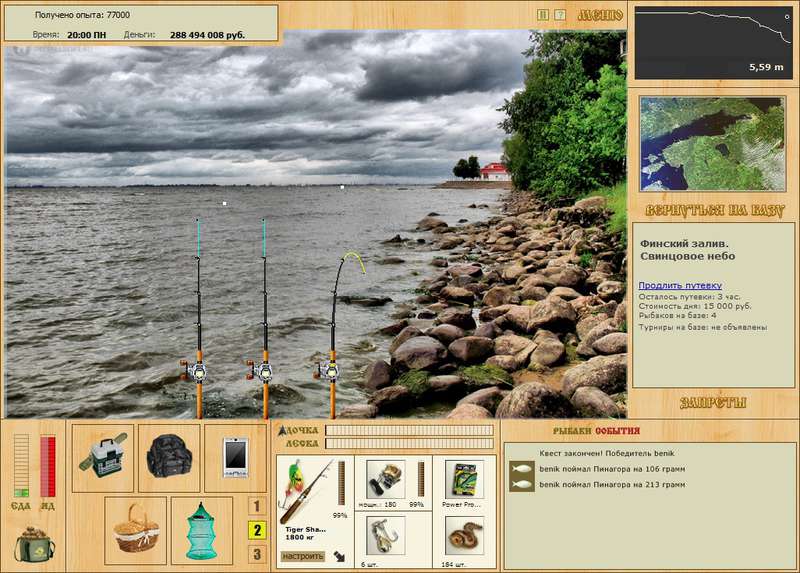Screen dimensions: 800x573
Task: Click the Запреты button
Action: coord(713,403)
